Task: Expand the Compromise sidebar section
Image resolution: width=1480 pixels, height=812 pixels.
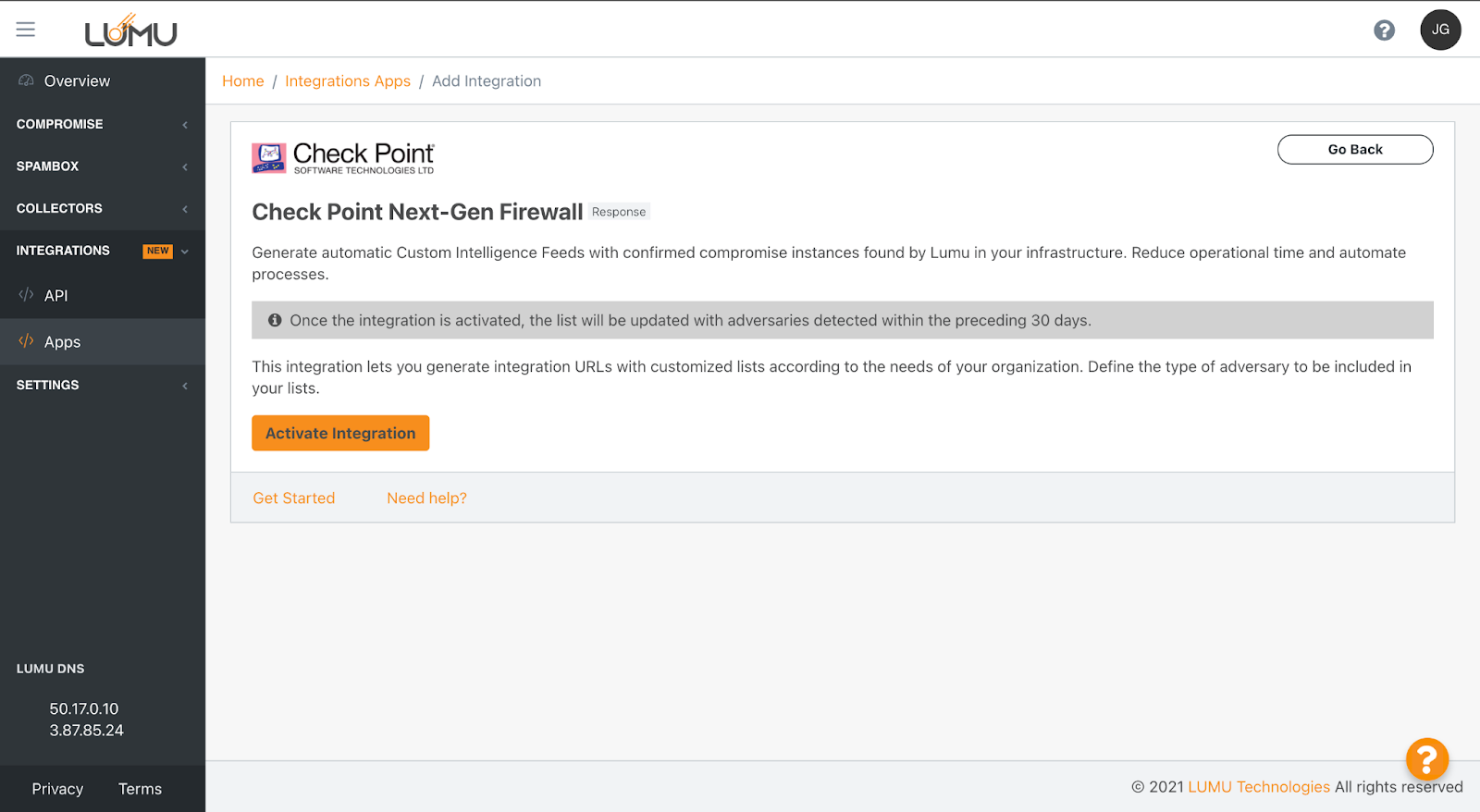Action: pyautogui.click(x=102, y=124)
